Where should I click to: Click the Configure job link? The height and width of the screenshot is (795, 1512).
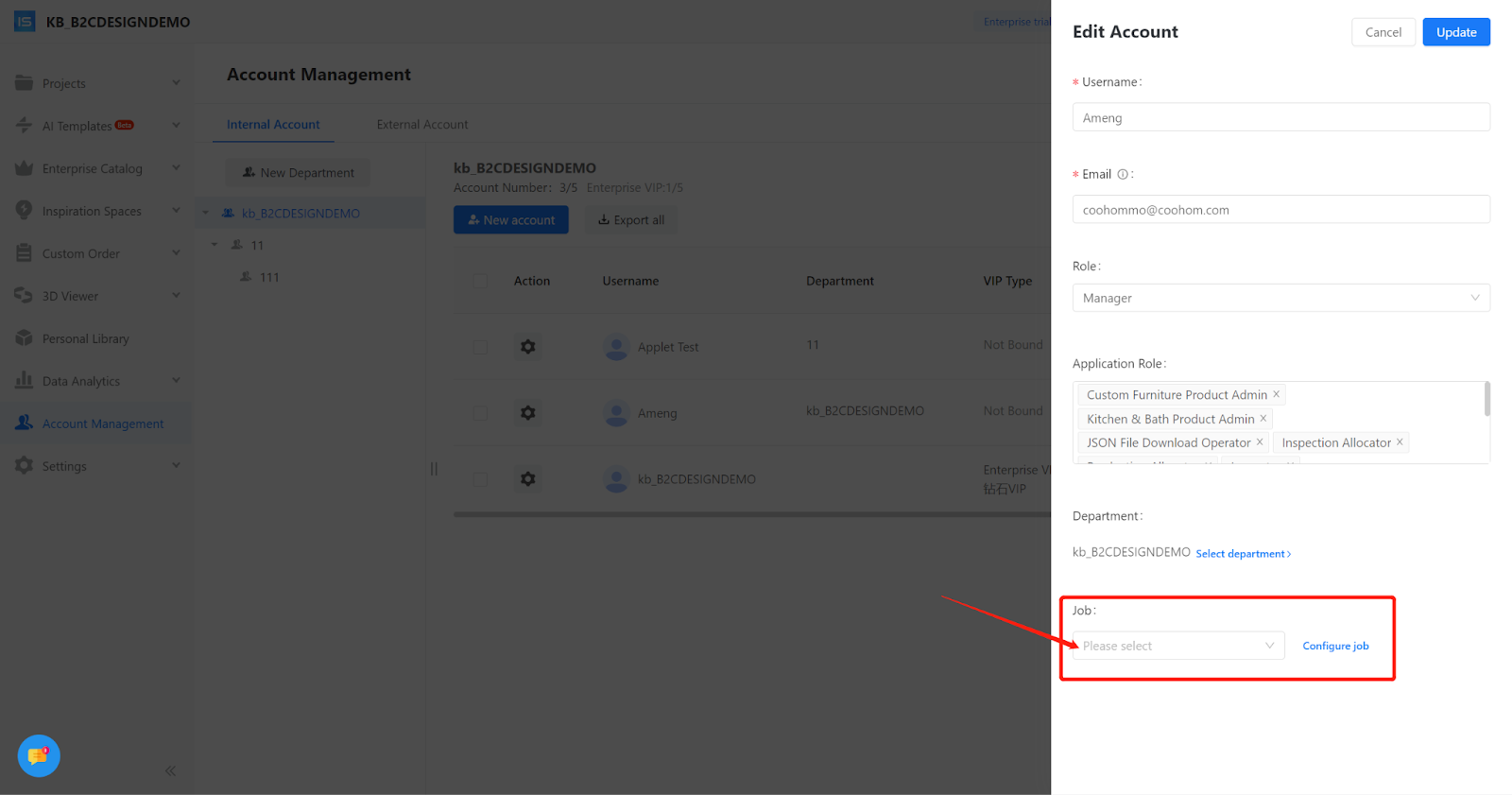point(1335,647)
